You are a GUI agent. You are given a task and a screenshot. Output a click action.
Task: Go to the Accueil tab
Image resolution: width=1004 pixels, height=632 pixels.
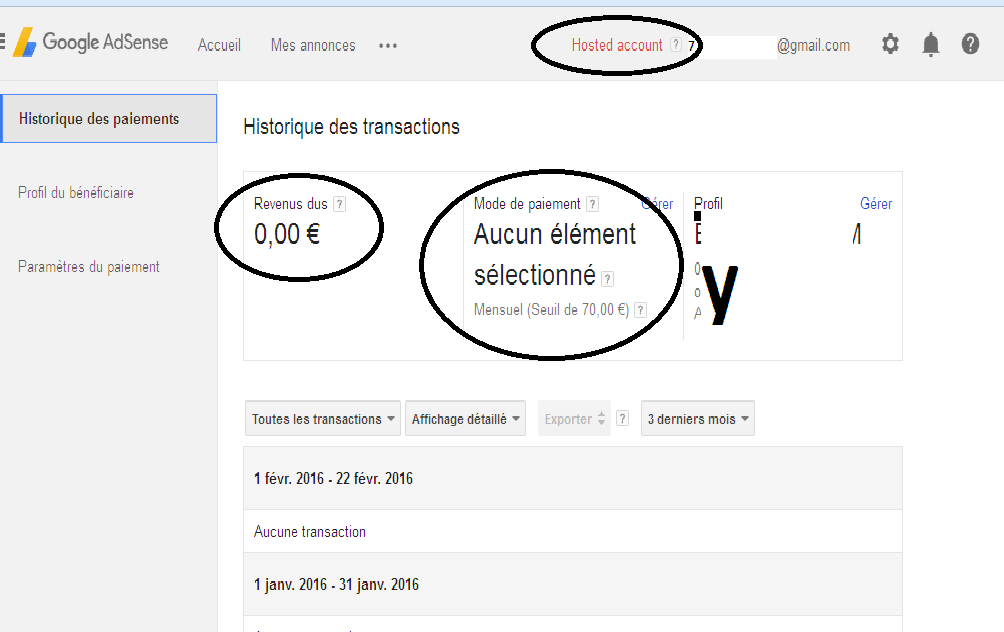219,45
